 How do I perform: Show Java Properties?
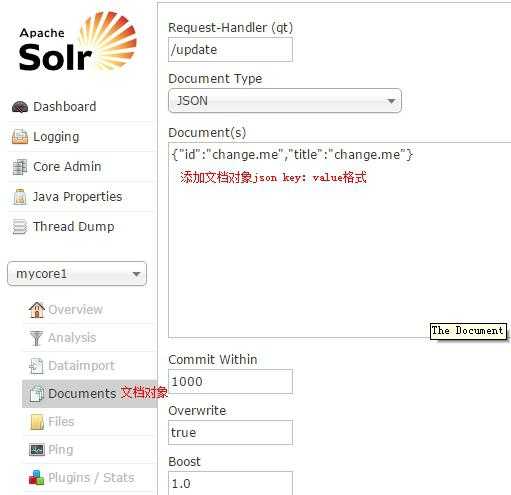tap(77, 196)
